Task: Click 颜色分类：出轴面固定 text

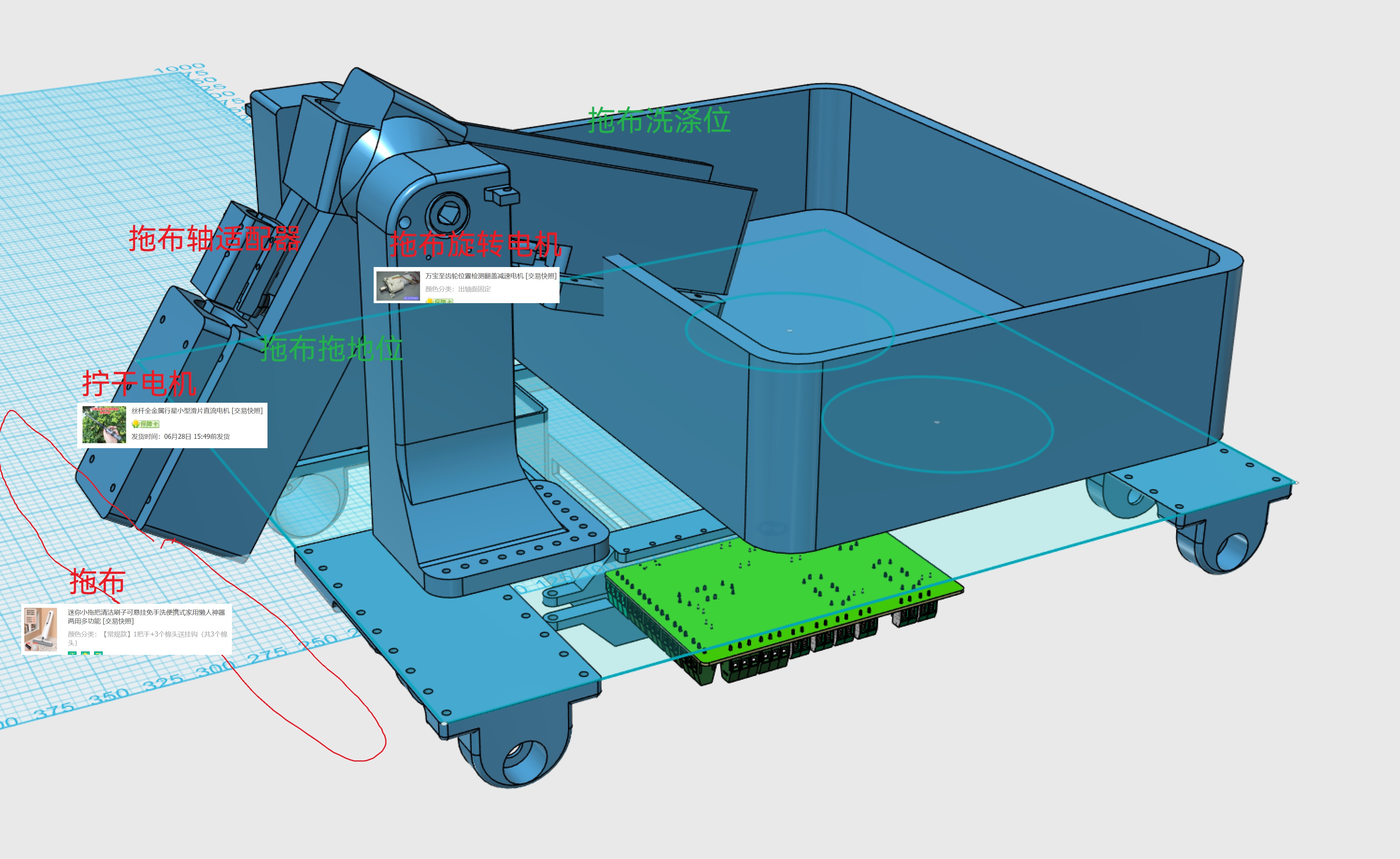Action: point(458,289)
